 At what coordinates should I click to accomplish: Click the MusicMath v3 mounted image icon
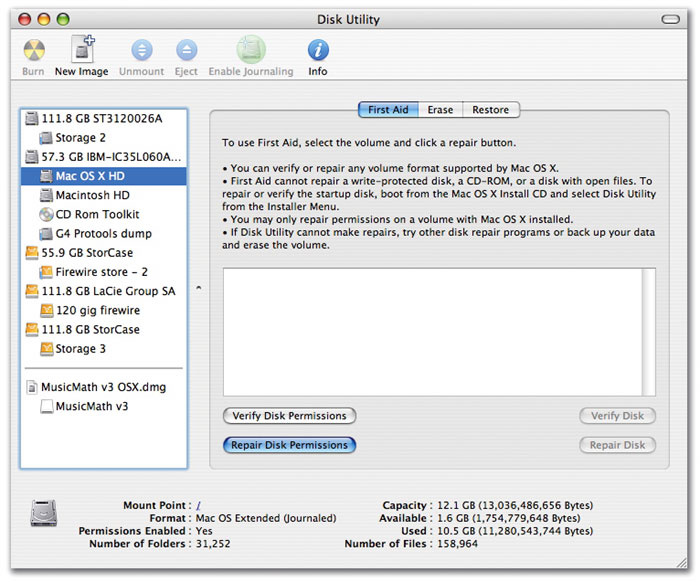click(x=46, y=407)
